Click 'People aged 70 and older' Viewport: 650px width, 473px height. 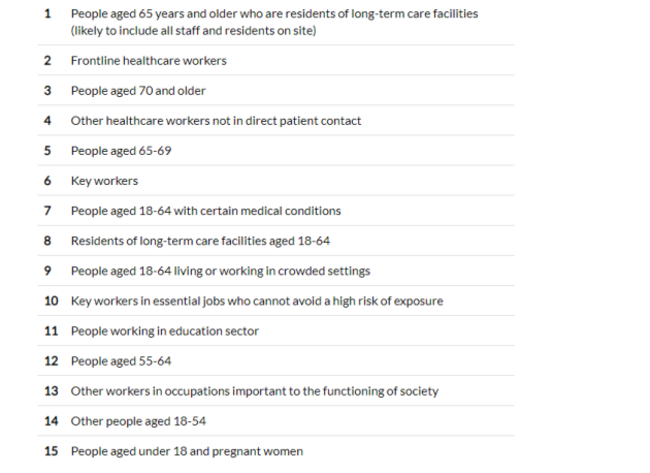[138, 91]
